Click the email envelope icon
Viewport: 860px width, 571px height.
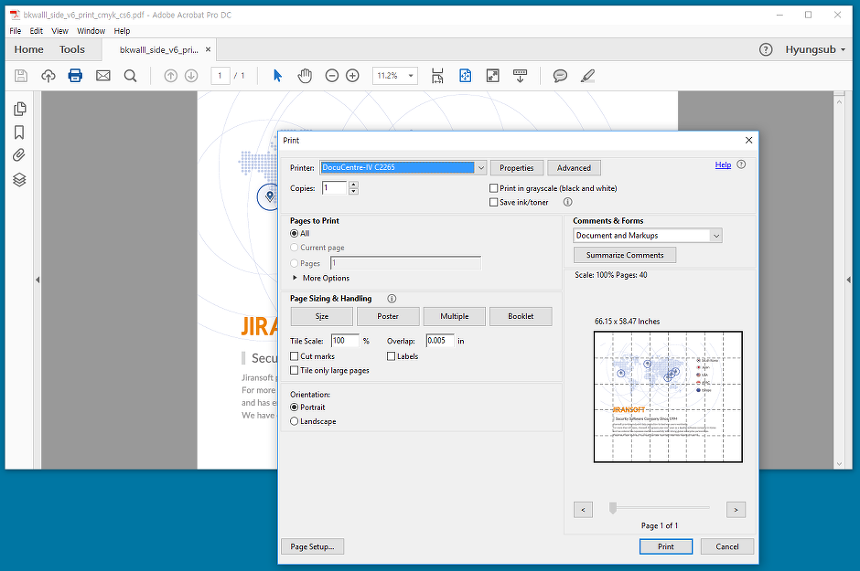[103, 76]
